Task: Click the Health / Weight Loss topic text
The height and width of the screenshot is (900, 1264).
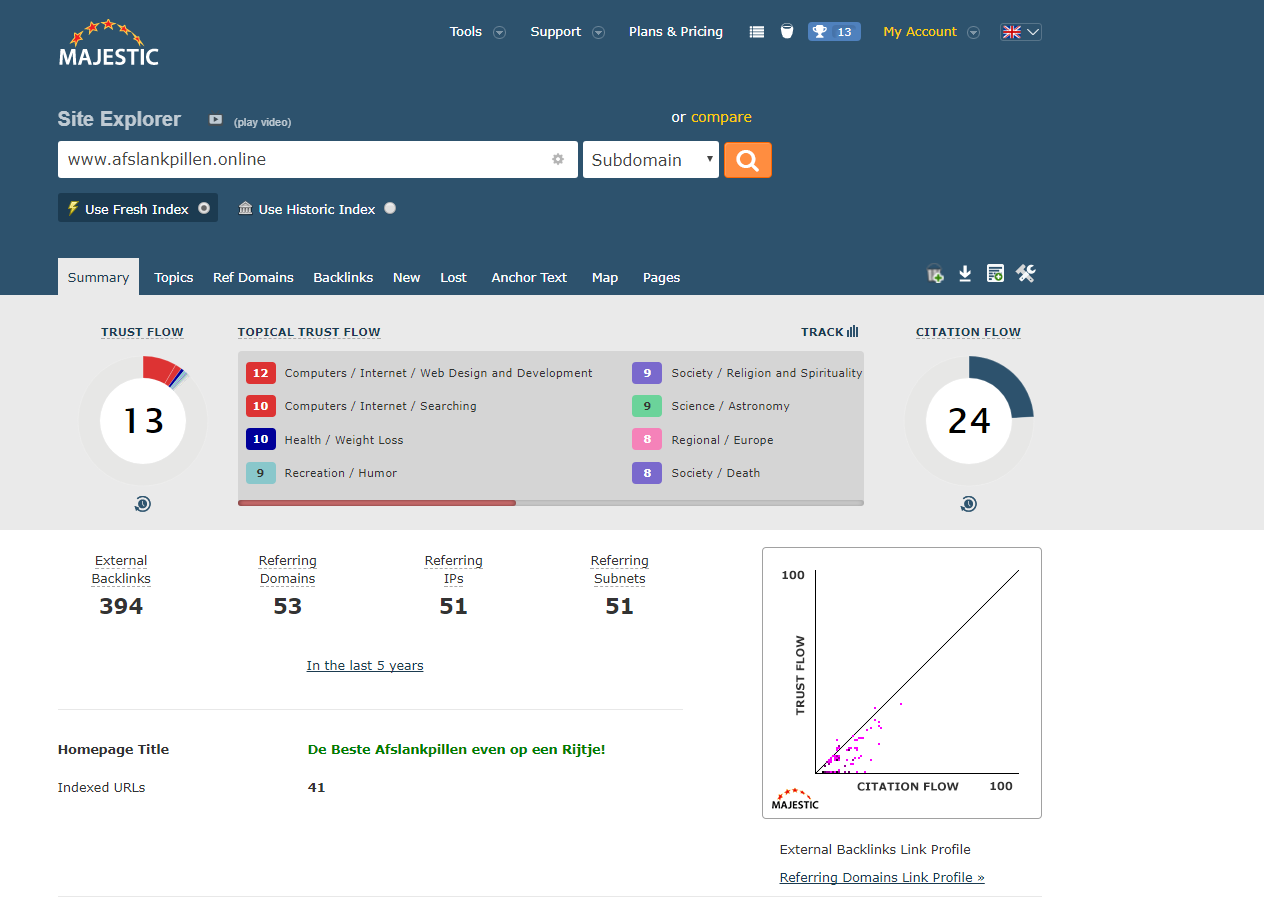Action: point(344,440)
